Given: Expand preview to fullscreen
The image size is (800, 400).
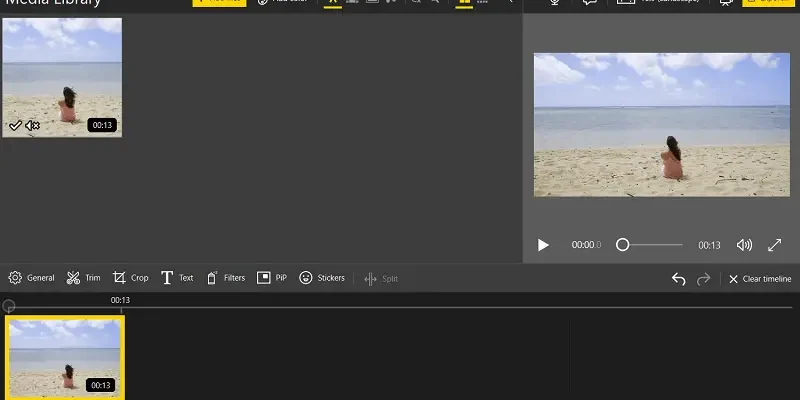Looking at the screenshot, I should [x=774, y=245].
